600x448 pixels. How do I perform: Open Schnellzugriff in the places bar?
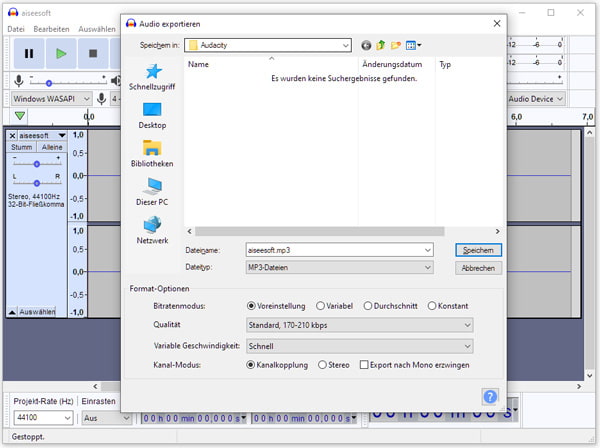tap(152, 77)
